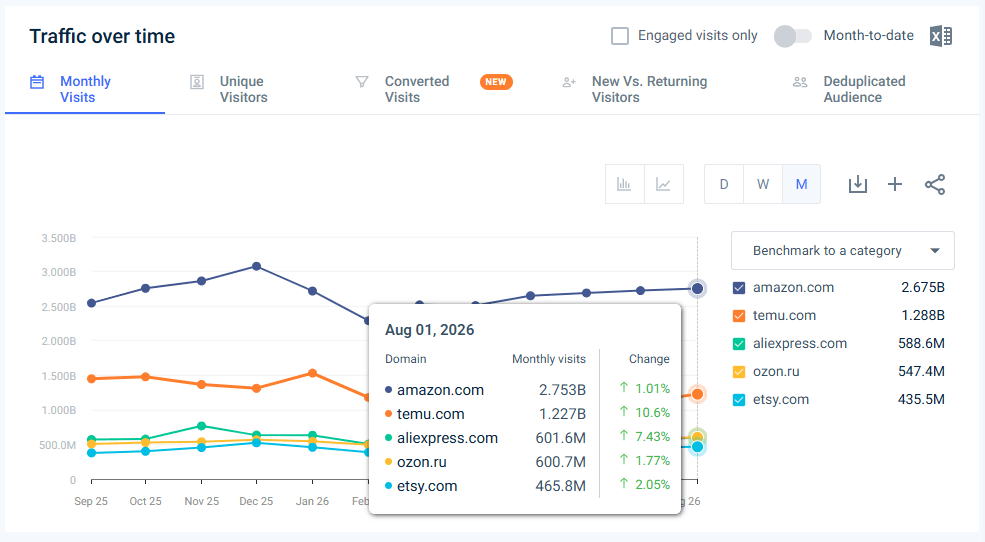Click amazon.com Aug 26 highlighted data point
This screenshot has width=985, height=542.
697,288
